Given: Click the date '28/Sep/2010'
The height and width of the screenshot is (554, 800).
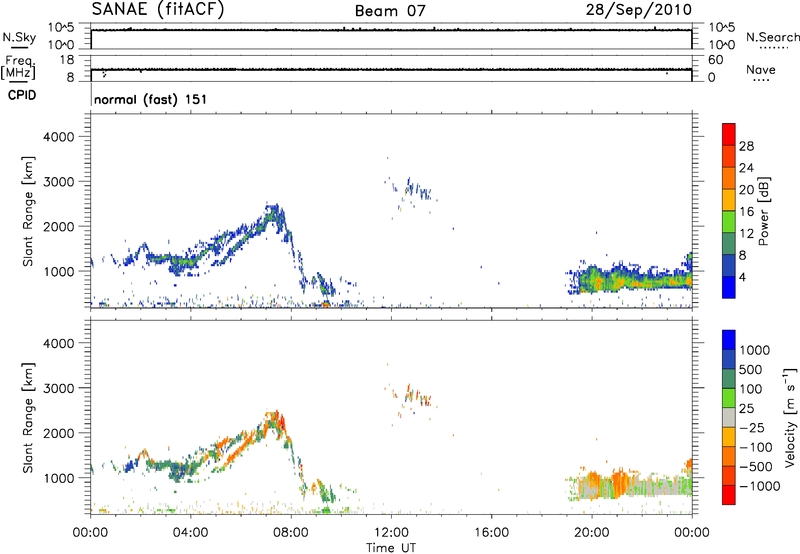Looking at the screenshot, I should 638,10.
